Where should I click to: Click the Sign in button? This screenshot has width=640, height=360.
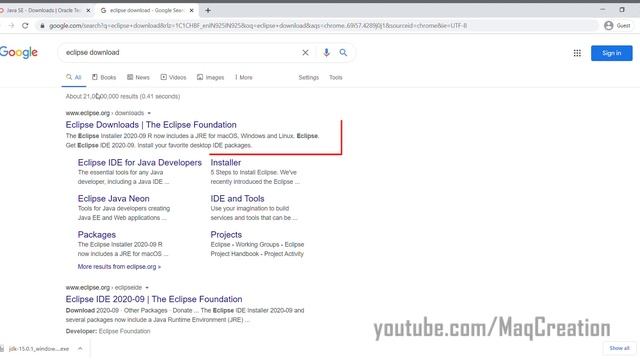tap(611, 53)
